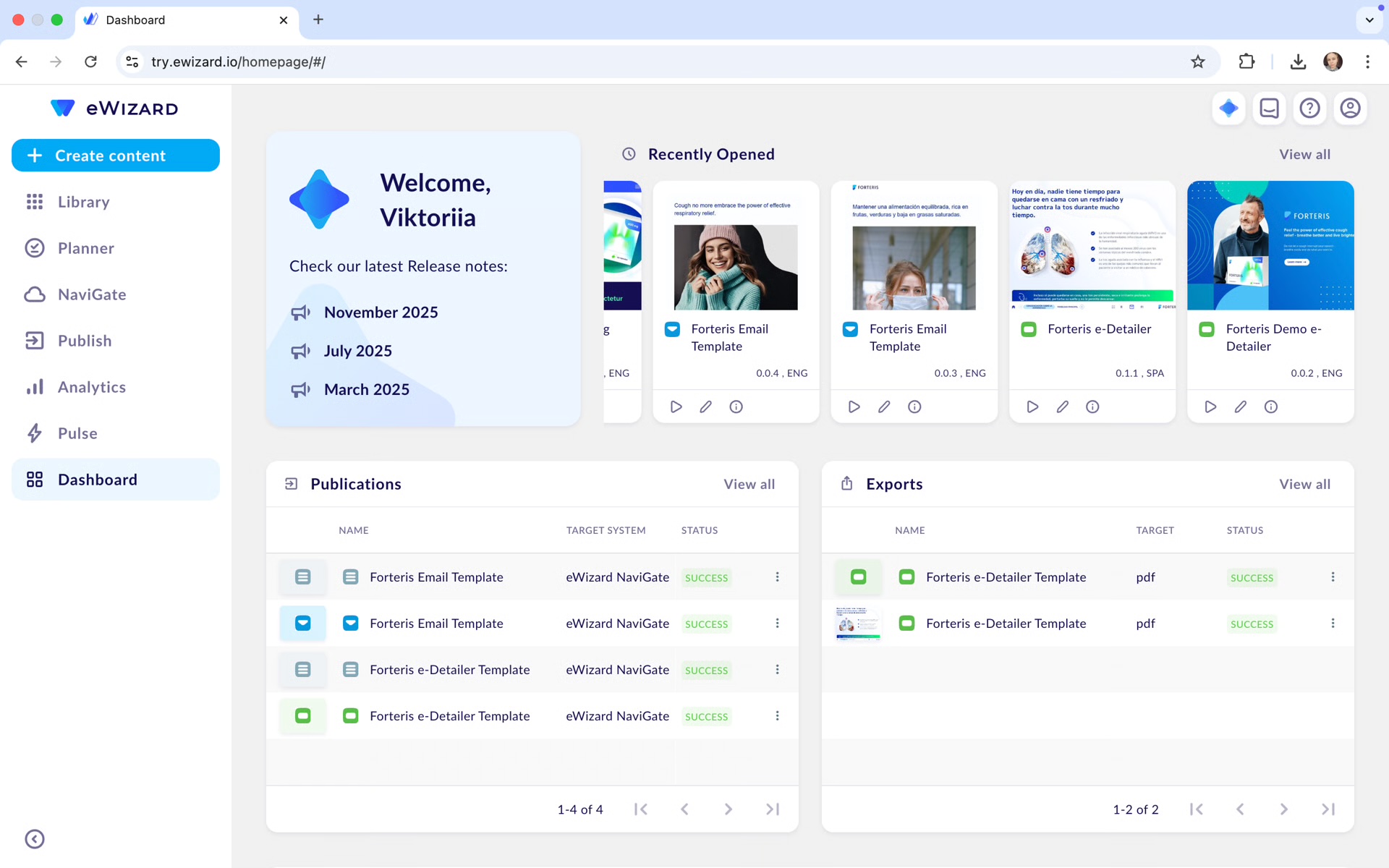The height and width of the screenshot is (868, 1389).
Task: Open browser extensions puzzle icon
Action: [x=1246, y=61]
